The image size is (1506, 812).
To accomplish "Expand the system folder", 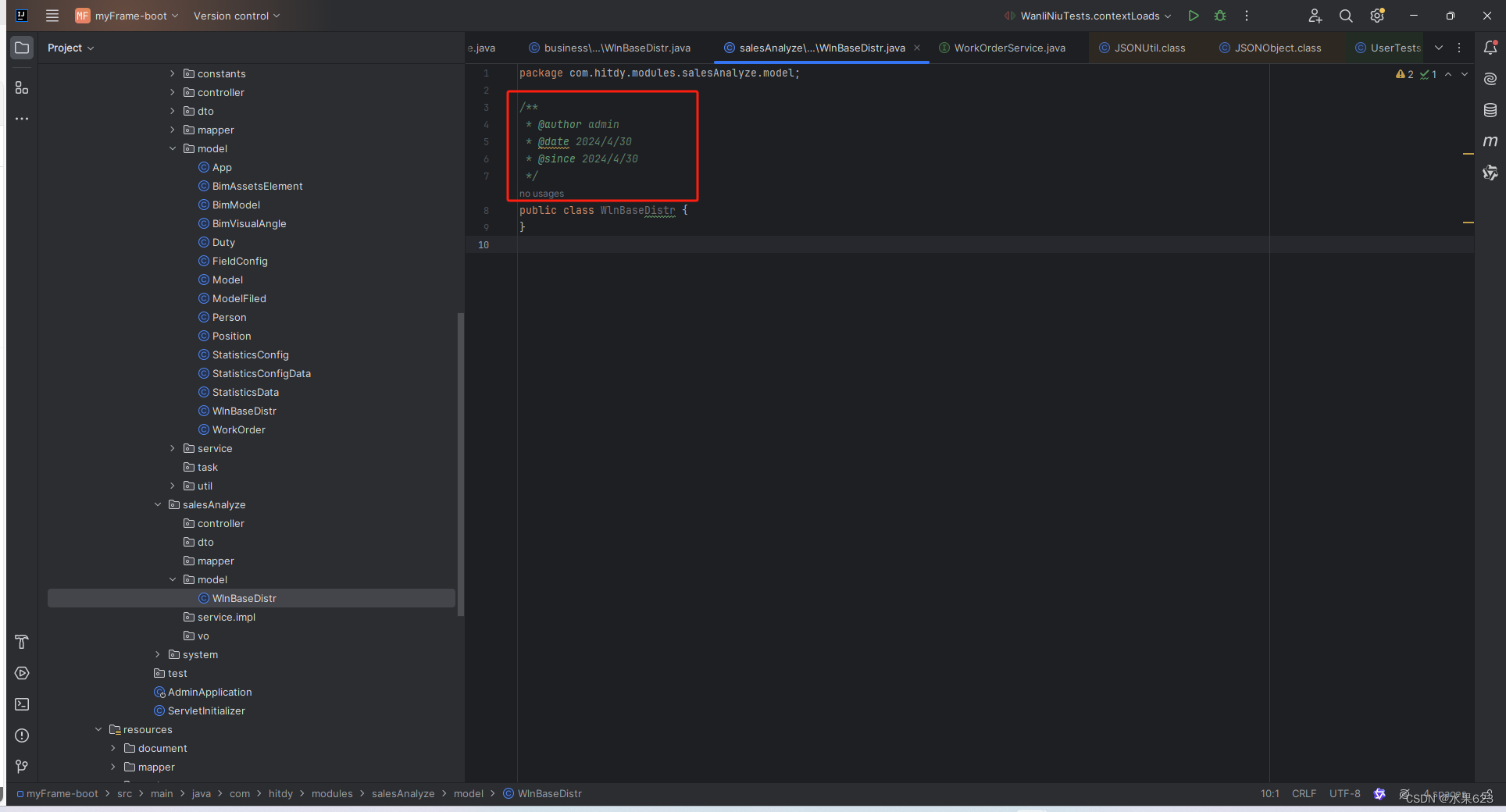I will click(x=158, y=654).
